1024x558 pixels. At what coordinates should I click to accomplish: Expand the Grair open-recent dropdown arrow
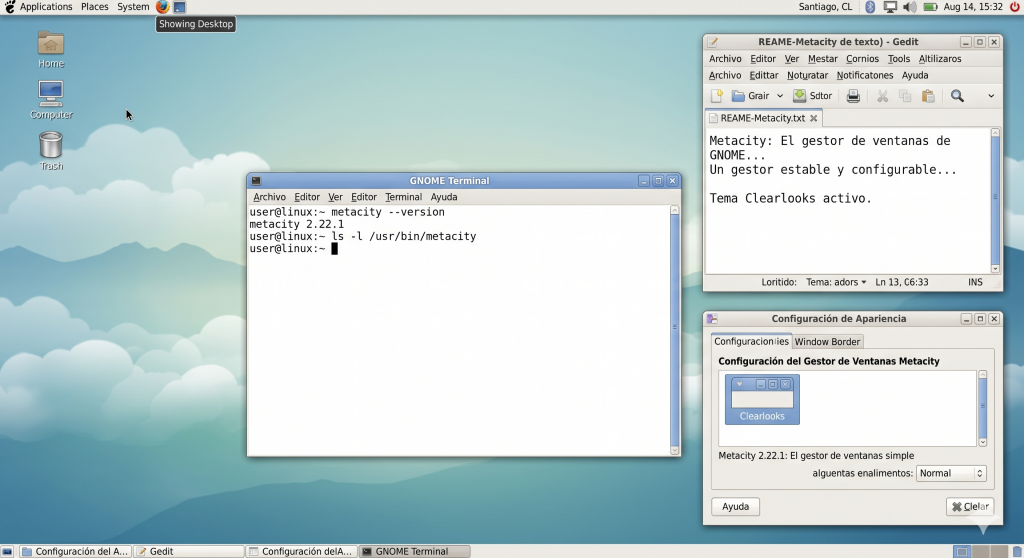pyautogui.click(x=780, y=96)
